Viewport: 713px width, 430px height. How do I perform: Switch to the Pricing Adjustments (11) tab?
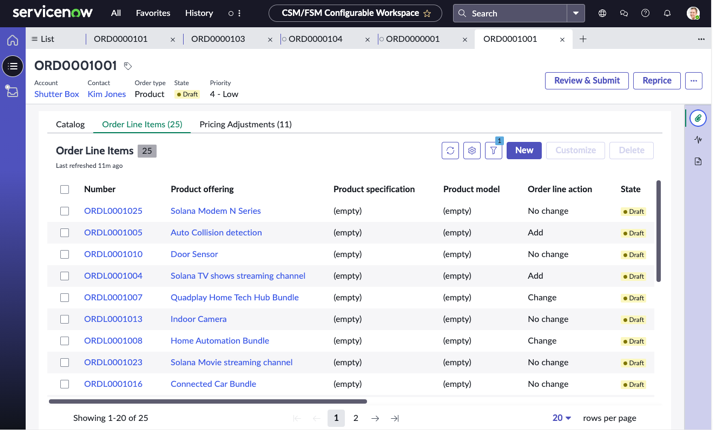tap(246, 125)
